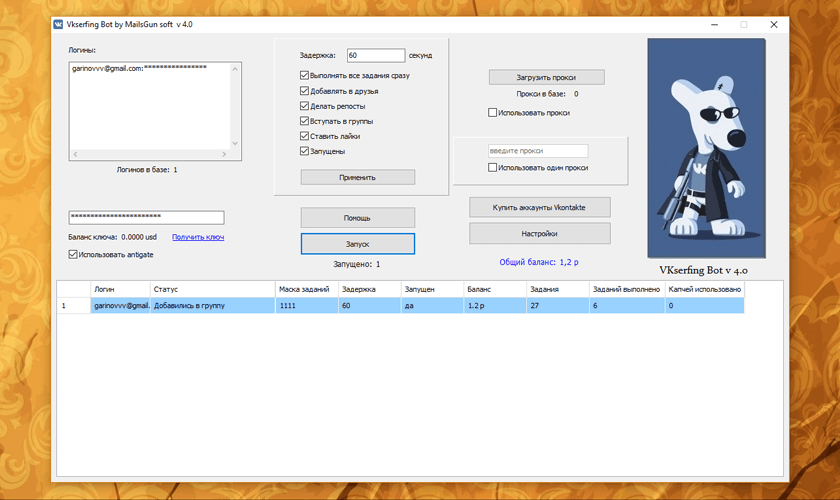Minimize the Vkserfing Bot window
Viewport: 840px width, 500px height.
pyautogui.click(x=714, y=25)
